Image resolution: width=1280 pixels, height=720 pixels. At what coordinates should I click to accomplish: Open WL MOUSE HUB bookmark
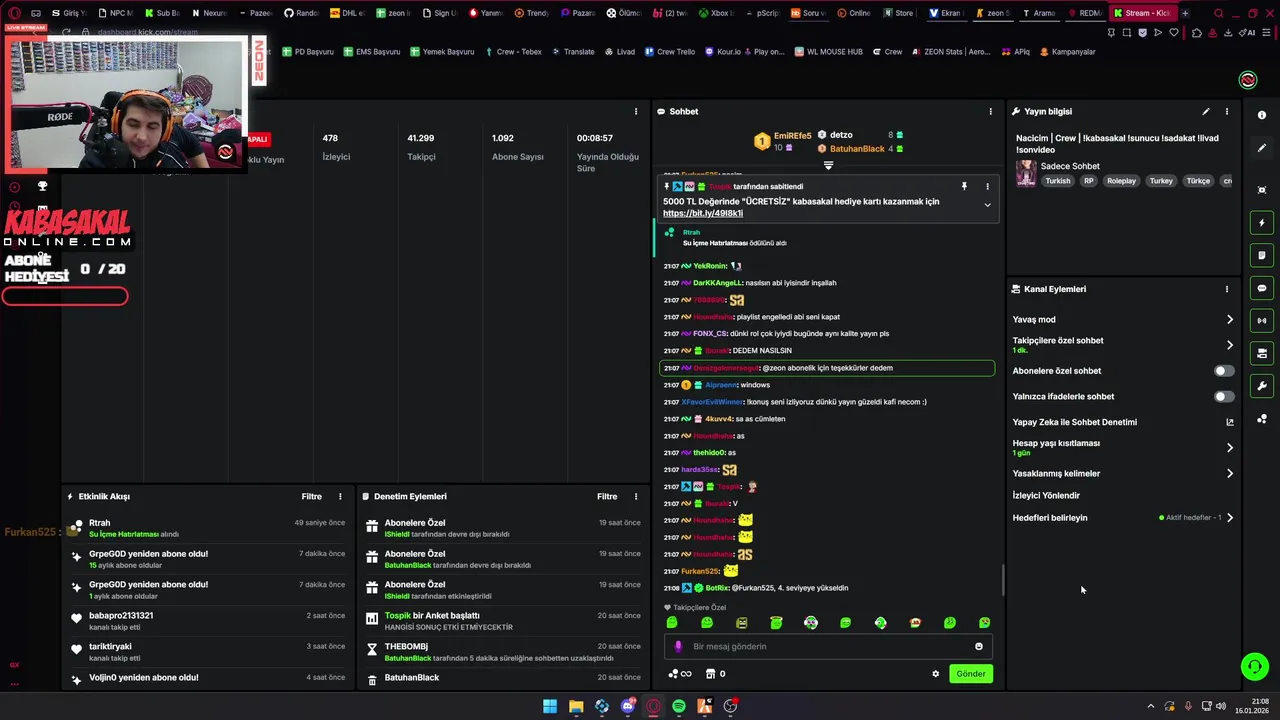[828, 52]
